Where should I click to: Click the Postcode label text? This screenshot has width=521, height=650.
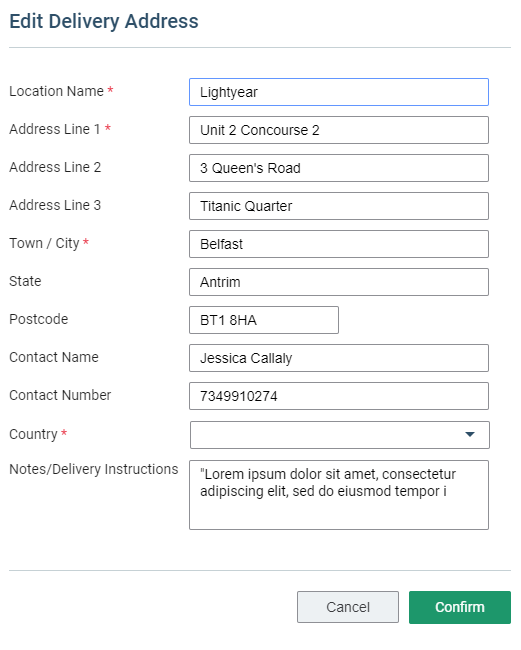[x=39, y=319]
